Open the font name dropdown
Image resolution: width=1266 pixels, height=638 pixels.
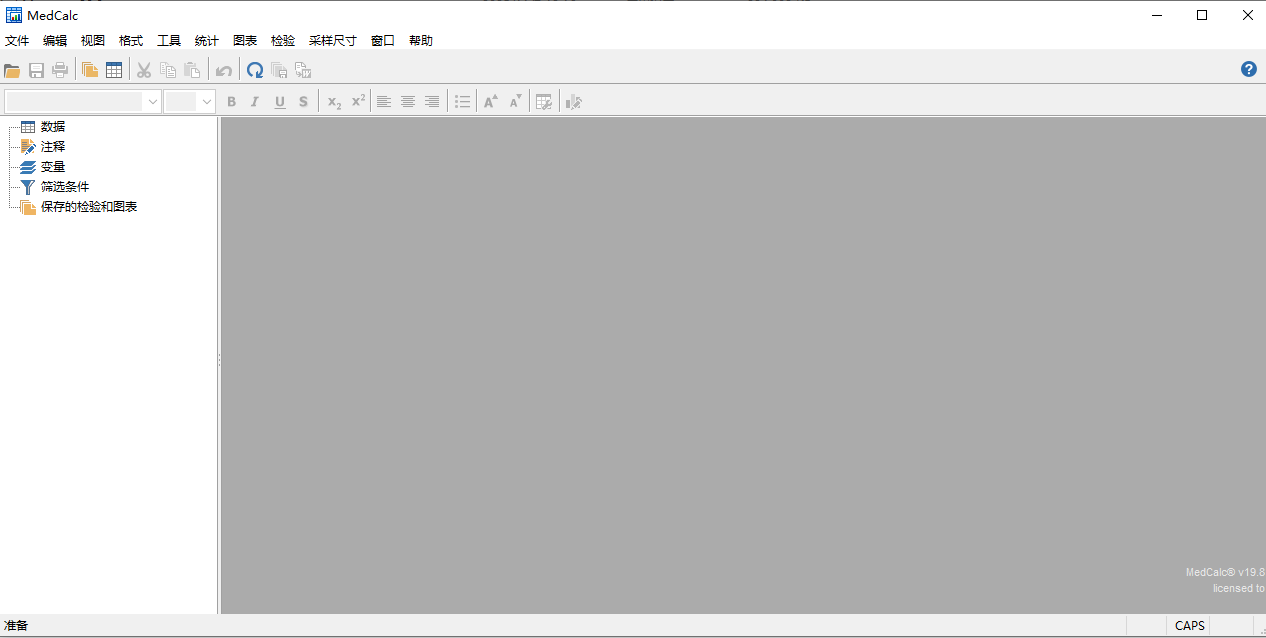coord(153,101)
